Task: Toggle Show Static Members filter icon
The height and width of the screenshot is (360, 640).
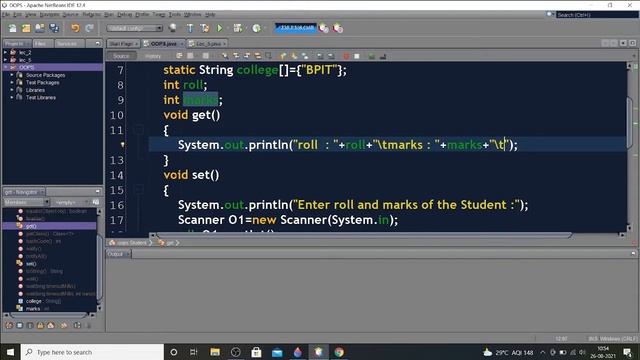Action: [30, 325]
